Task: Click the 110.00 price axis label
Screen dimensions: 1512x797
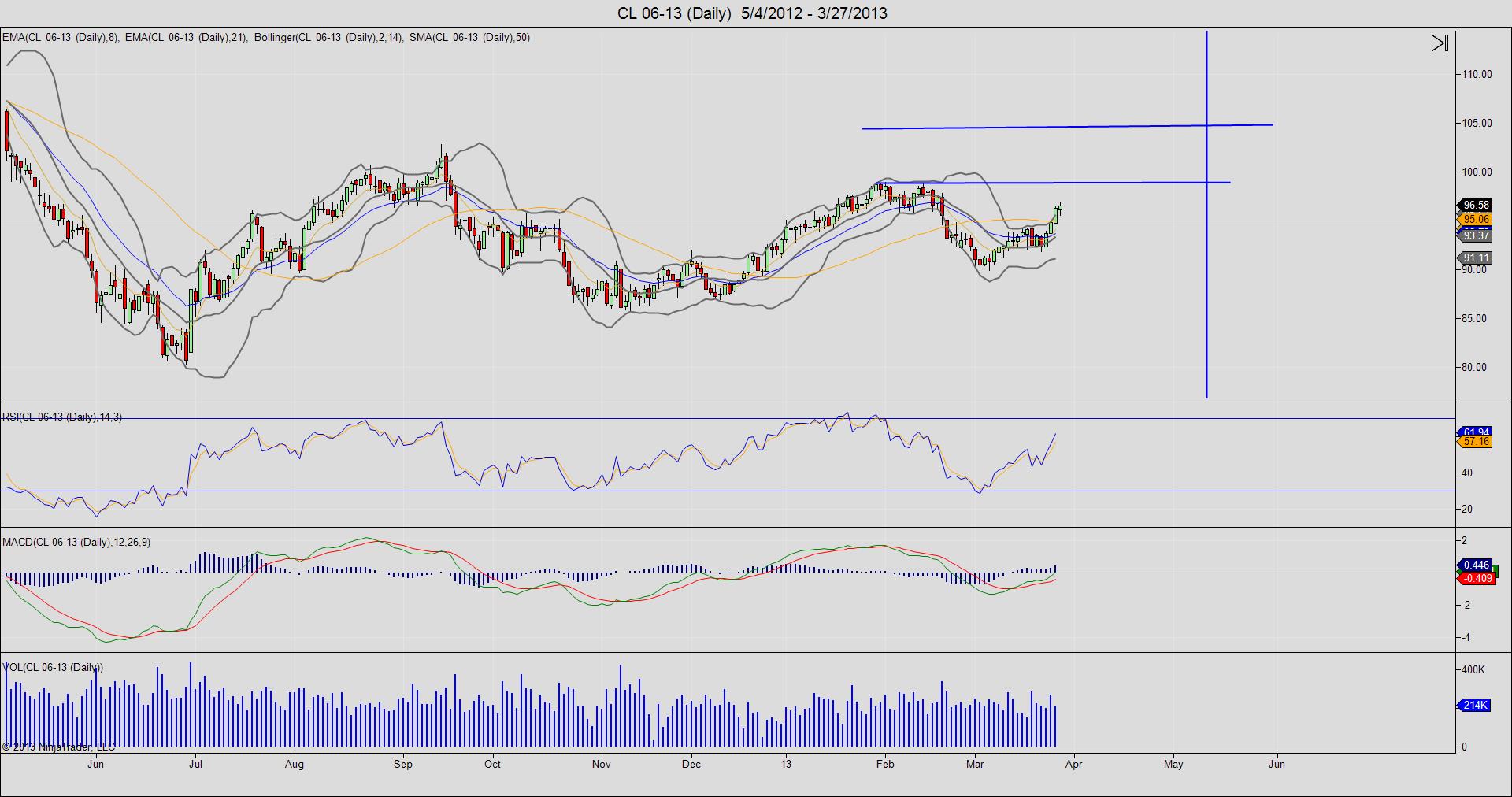Action: (x=1477, y=74)
